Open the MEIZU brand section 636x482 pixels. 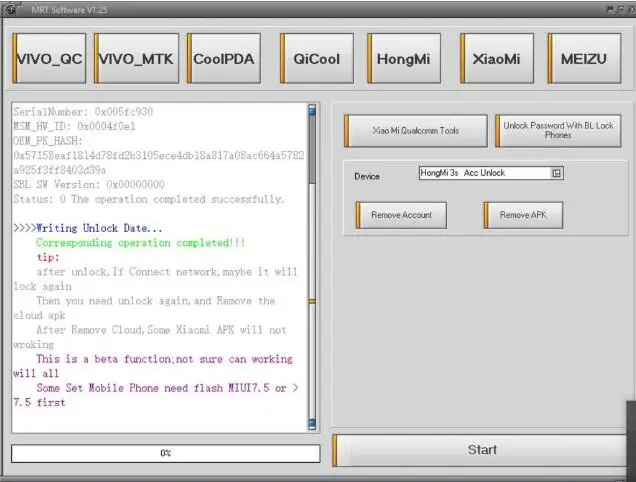[x=584, y=59]
